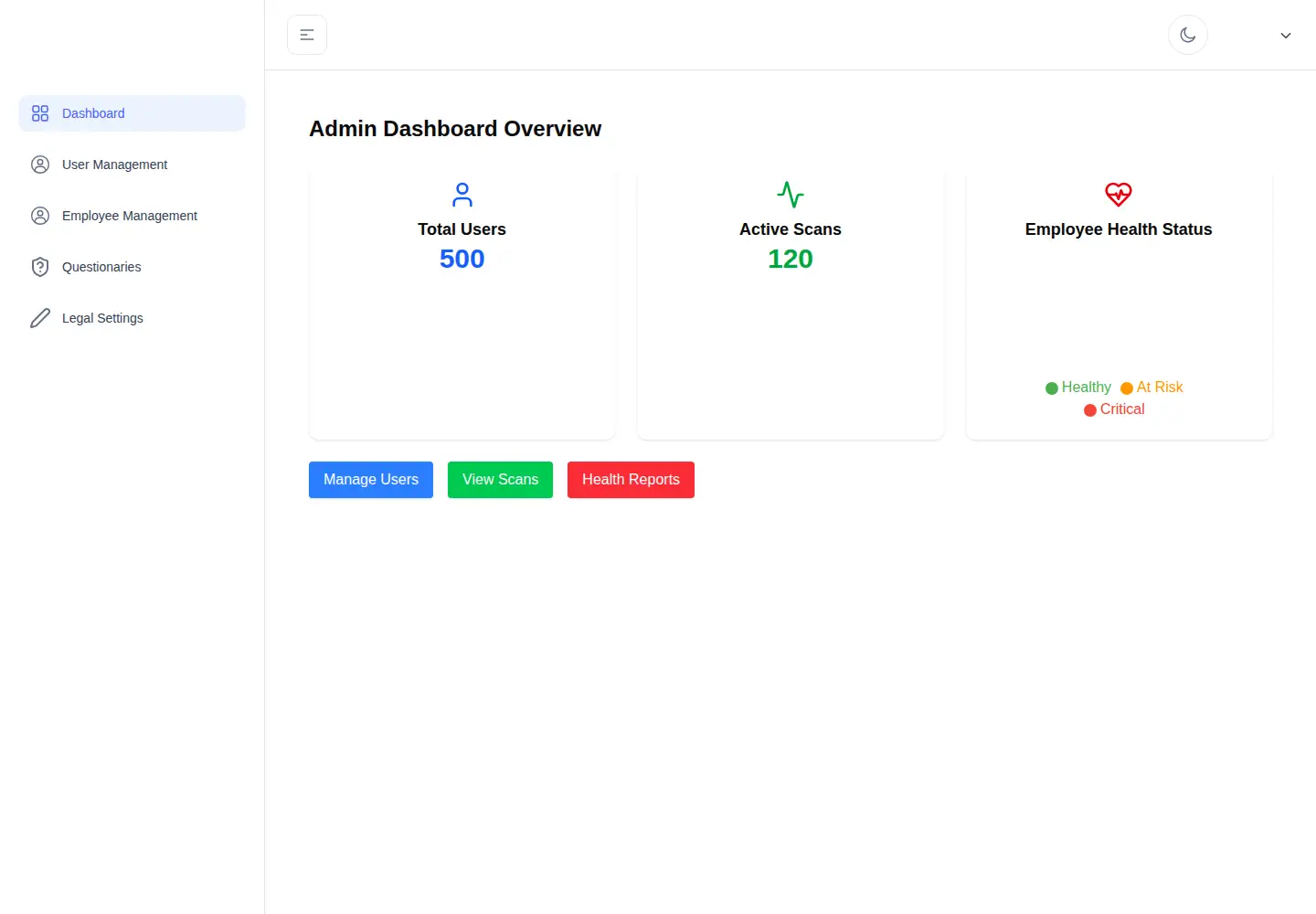Click the Active Scans card title
The image size is (1316, 914).
[791, 229]
